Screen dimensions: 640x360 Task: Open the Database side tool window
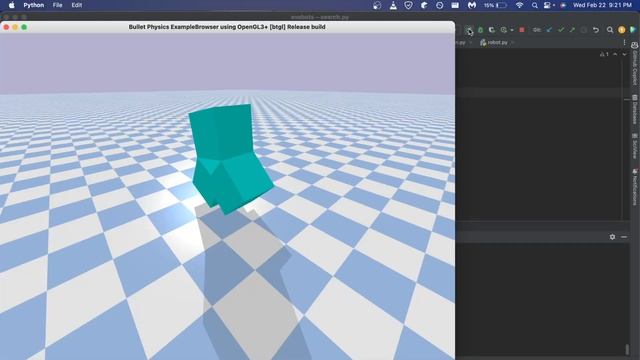point(635,109)
